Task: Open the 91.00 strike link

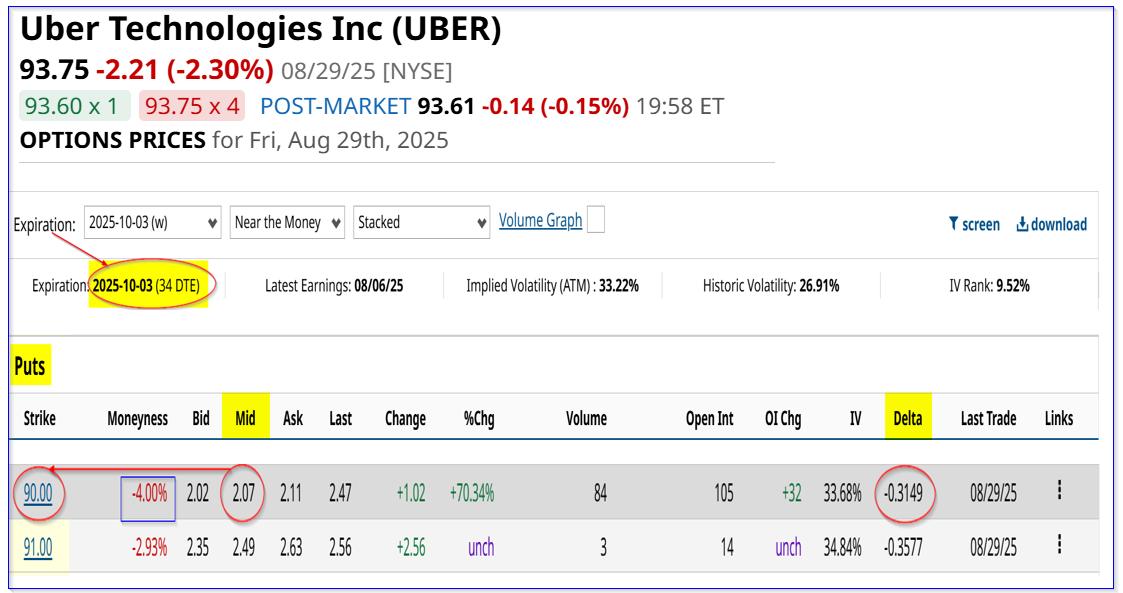Action: (38, 547)
